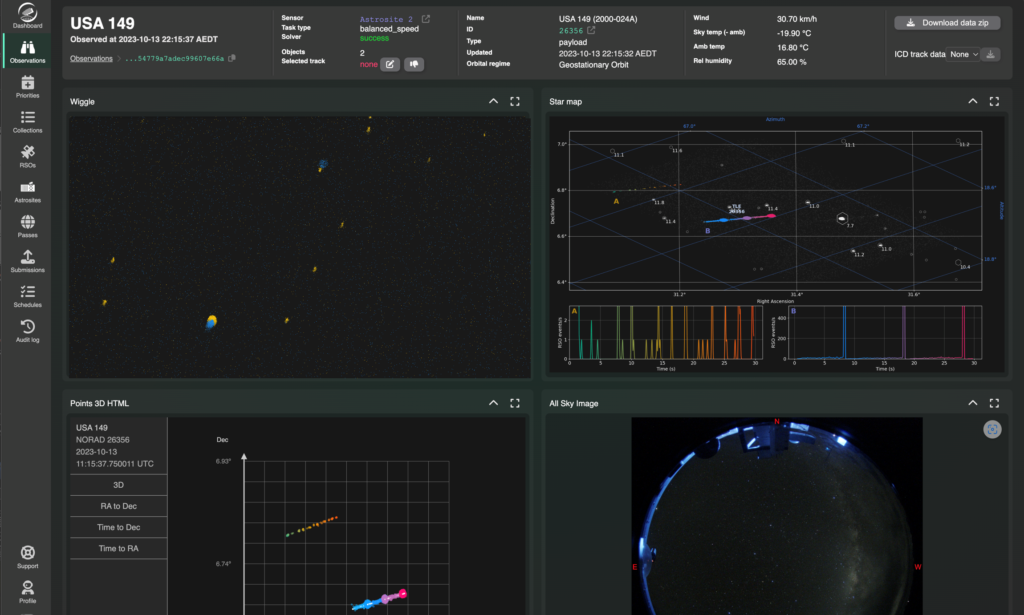
Task: Click the TLE marker on star map
Action: [735, 208]
